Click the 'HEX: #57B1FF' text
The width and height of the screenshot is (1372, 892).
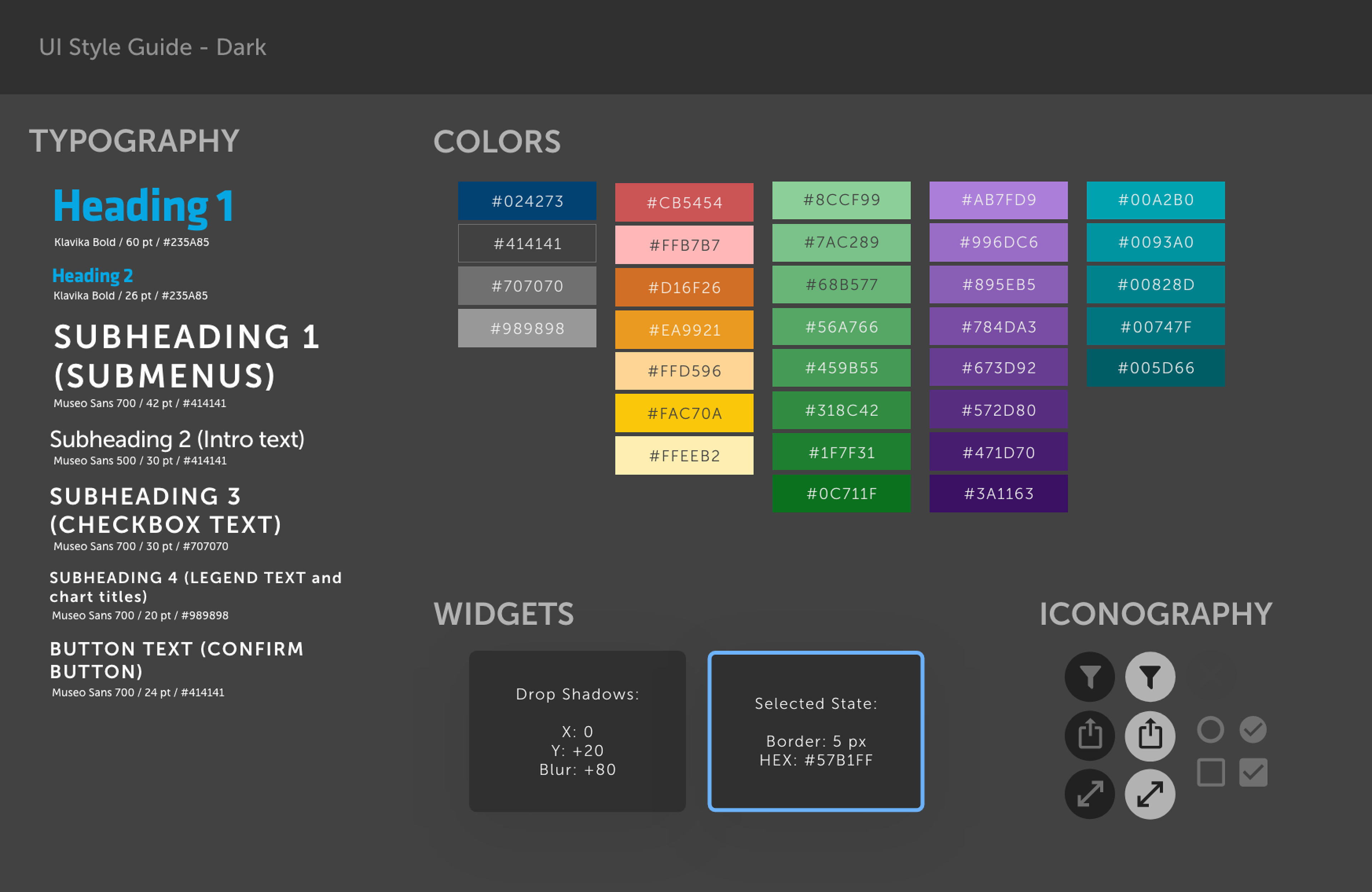click(816, 760)
